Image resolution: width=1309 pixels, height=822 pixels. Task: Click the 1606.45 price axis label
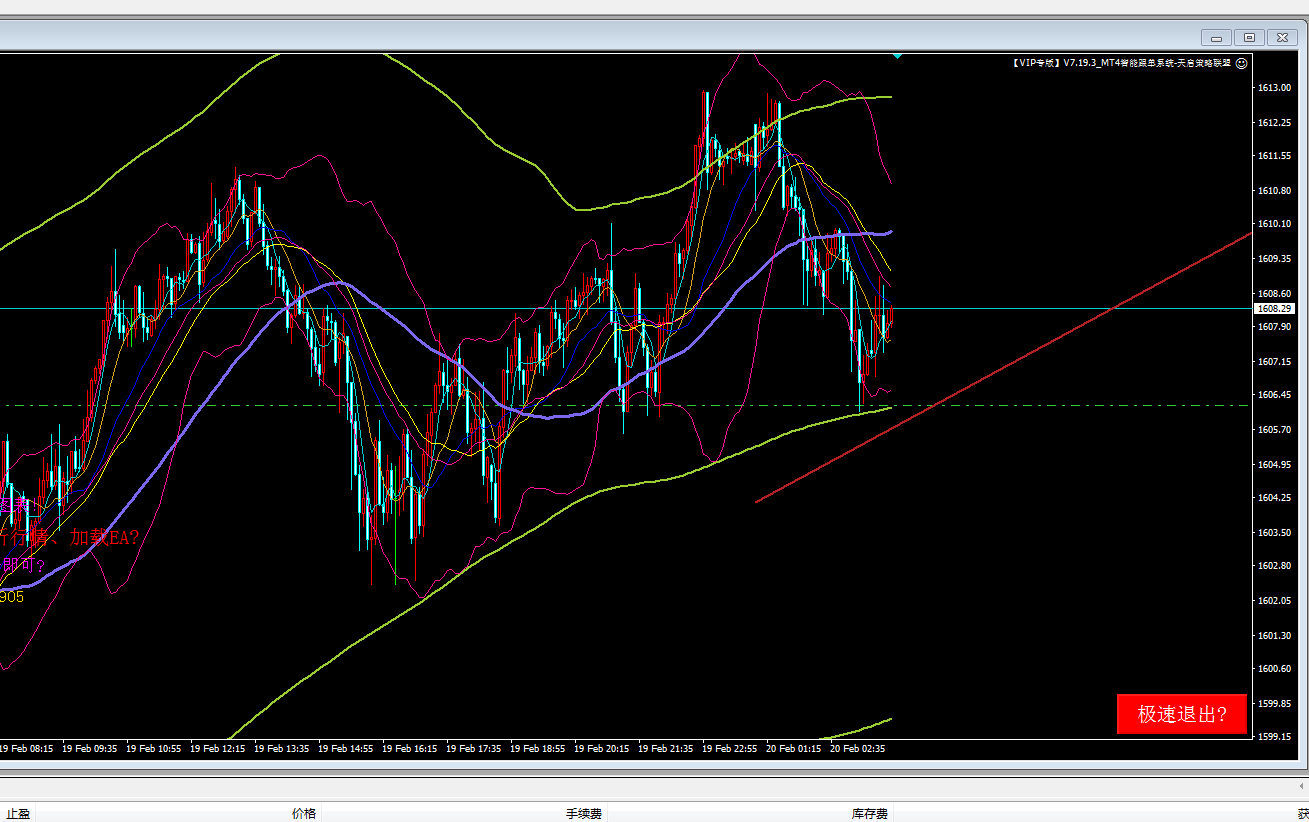(x=1273, y=394)
